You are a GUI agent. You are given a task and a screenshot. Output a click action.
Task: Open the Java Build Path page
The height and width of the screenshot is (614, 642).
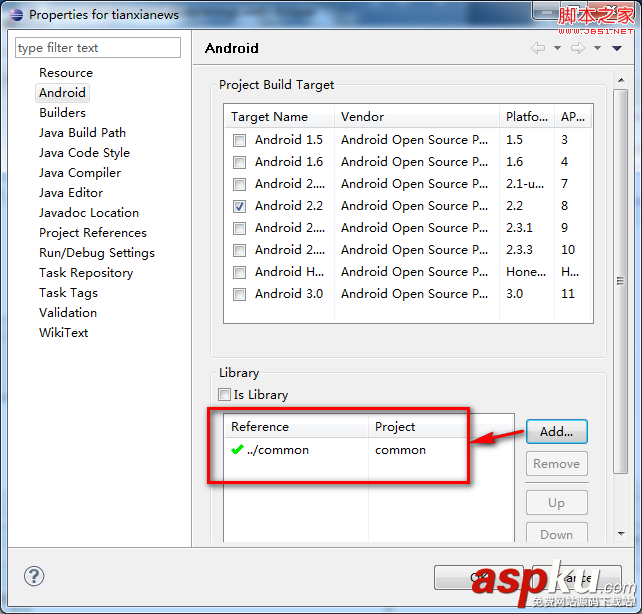click(82, 133)
